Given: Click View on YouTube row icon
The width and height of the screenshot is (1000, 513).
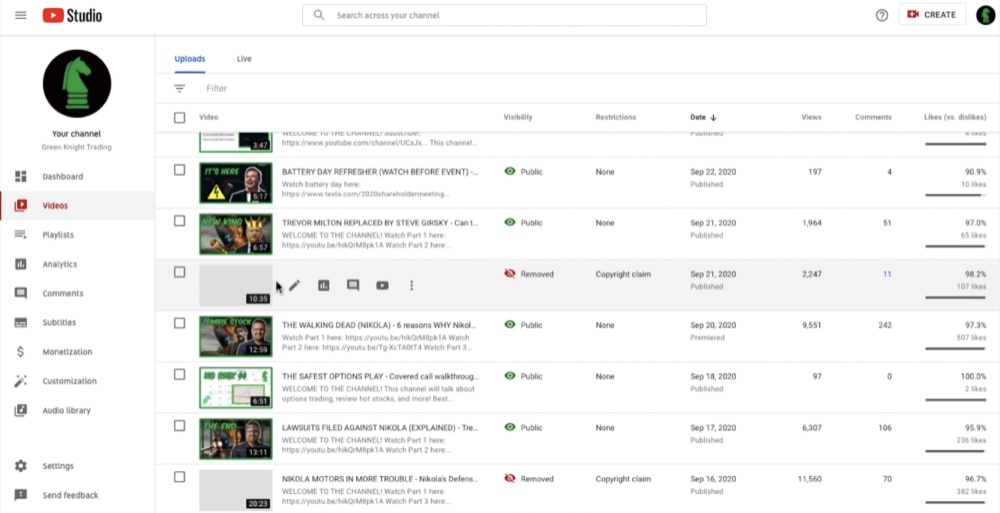Looking at the screenshot, I should click(x=383, y=286).
